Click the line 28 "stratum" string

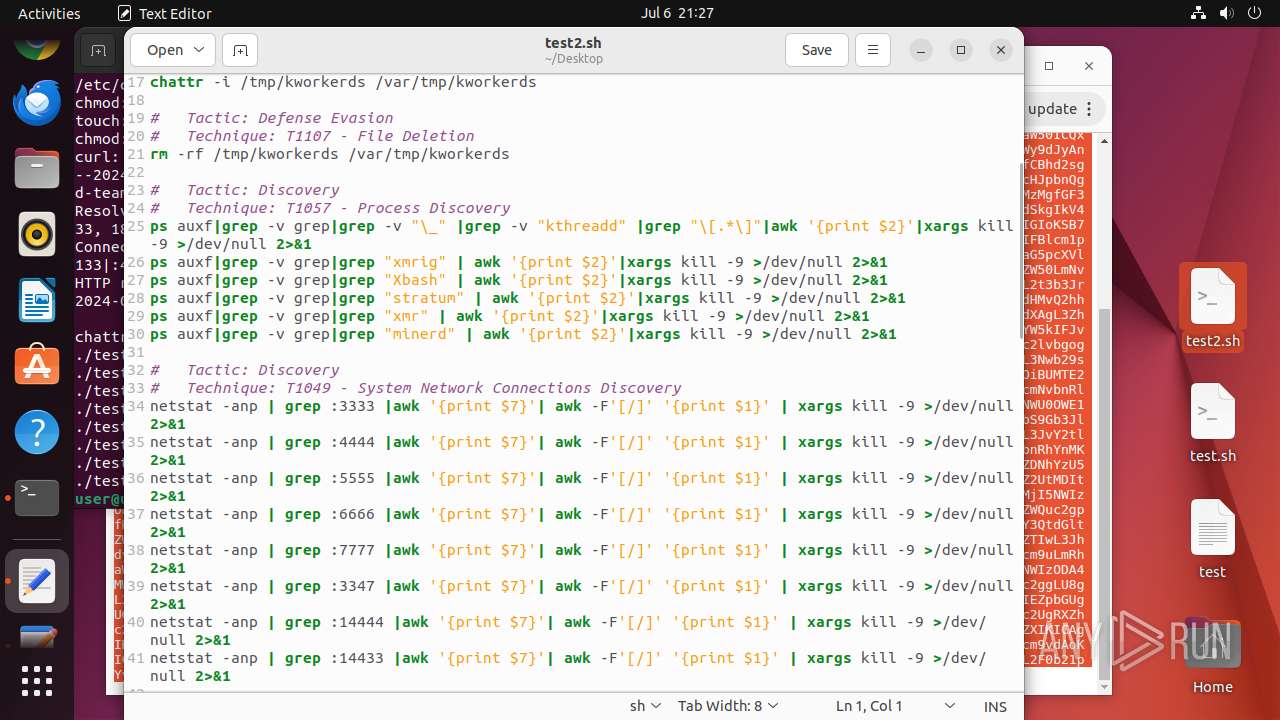(x=424, y=298)
